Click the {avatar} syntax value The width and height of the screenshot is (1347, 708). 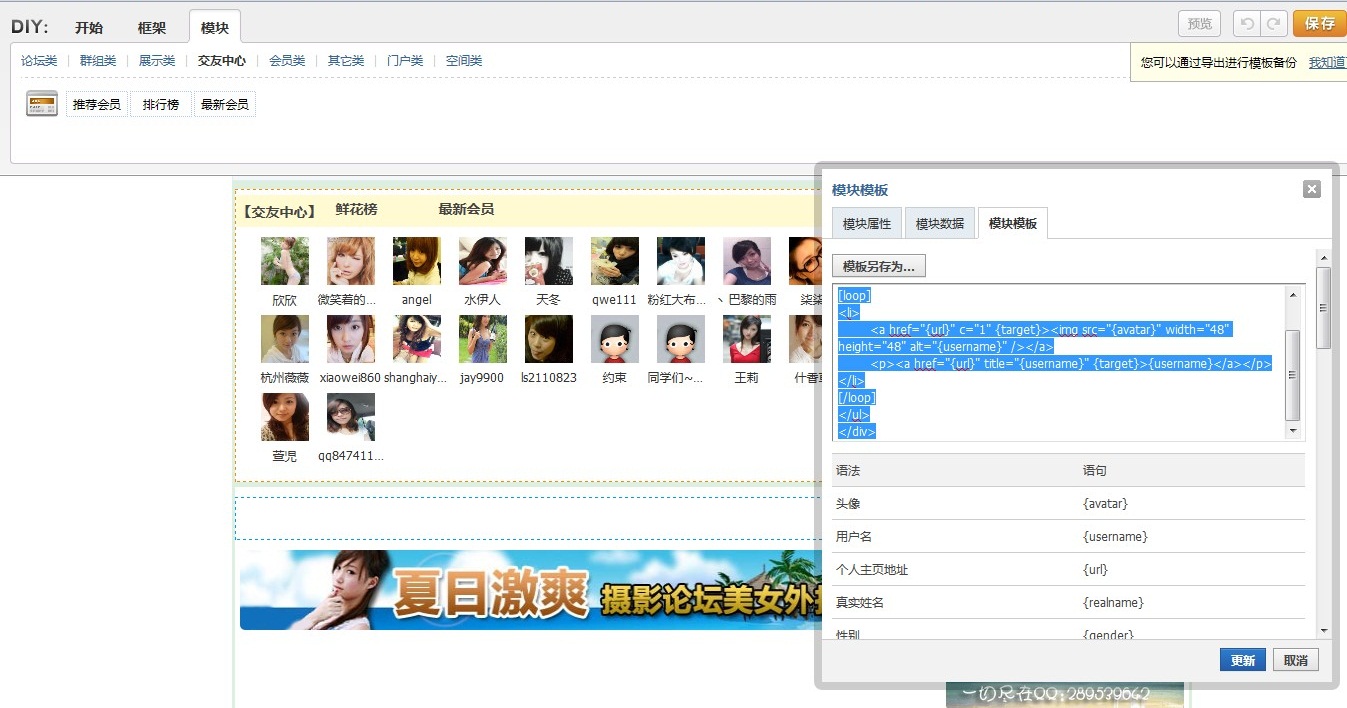(1105, 504)
